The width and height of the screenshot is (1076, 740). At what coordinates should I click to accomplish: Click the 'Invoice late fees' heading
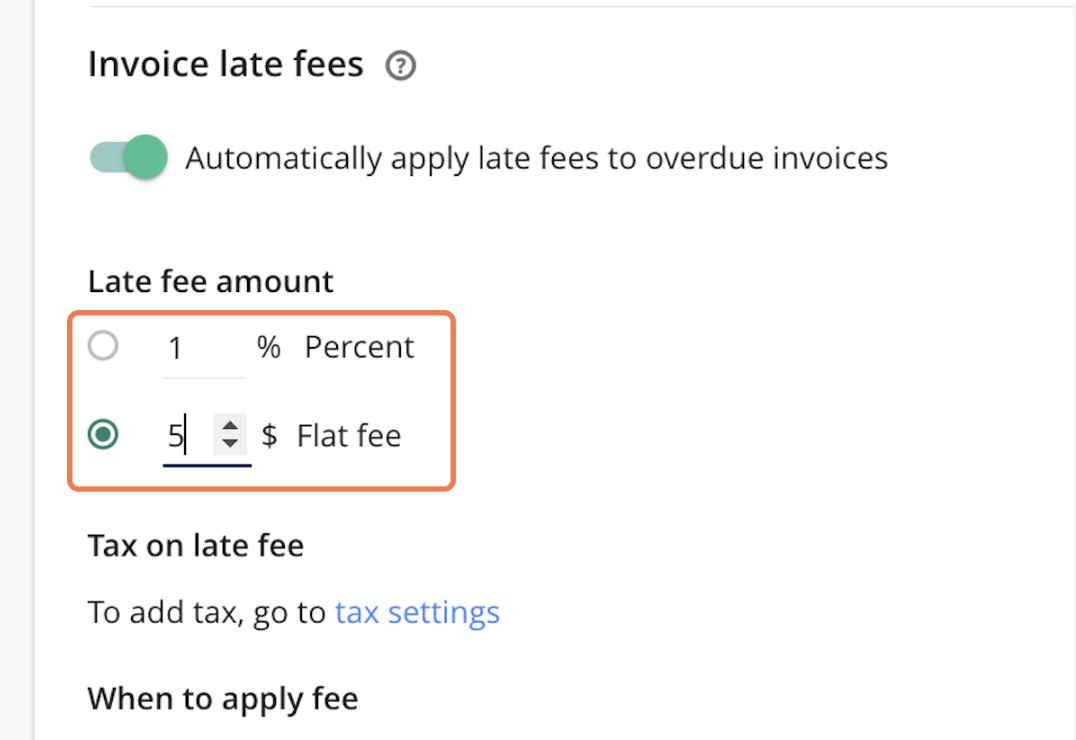(x=226, y=65)
